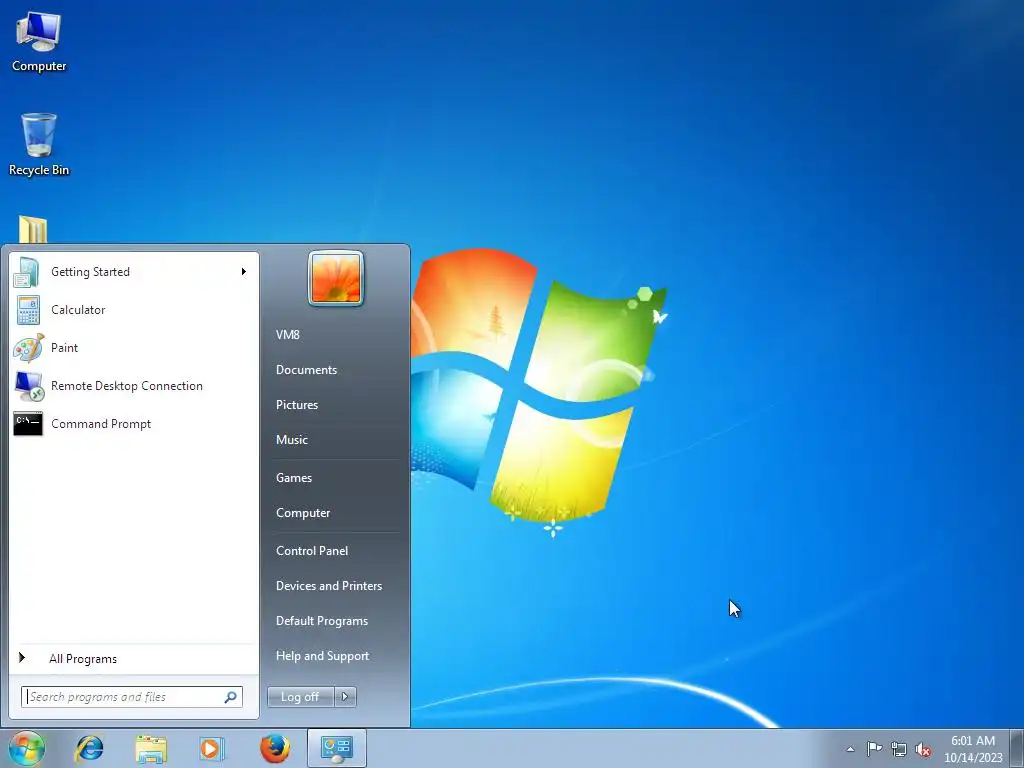Click the Paint palette icon
This screenshot has height=768, width=1024.
coord(28,348)
